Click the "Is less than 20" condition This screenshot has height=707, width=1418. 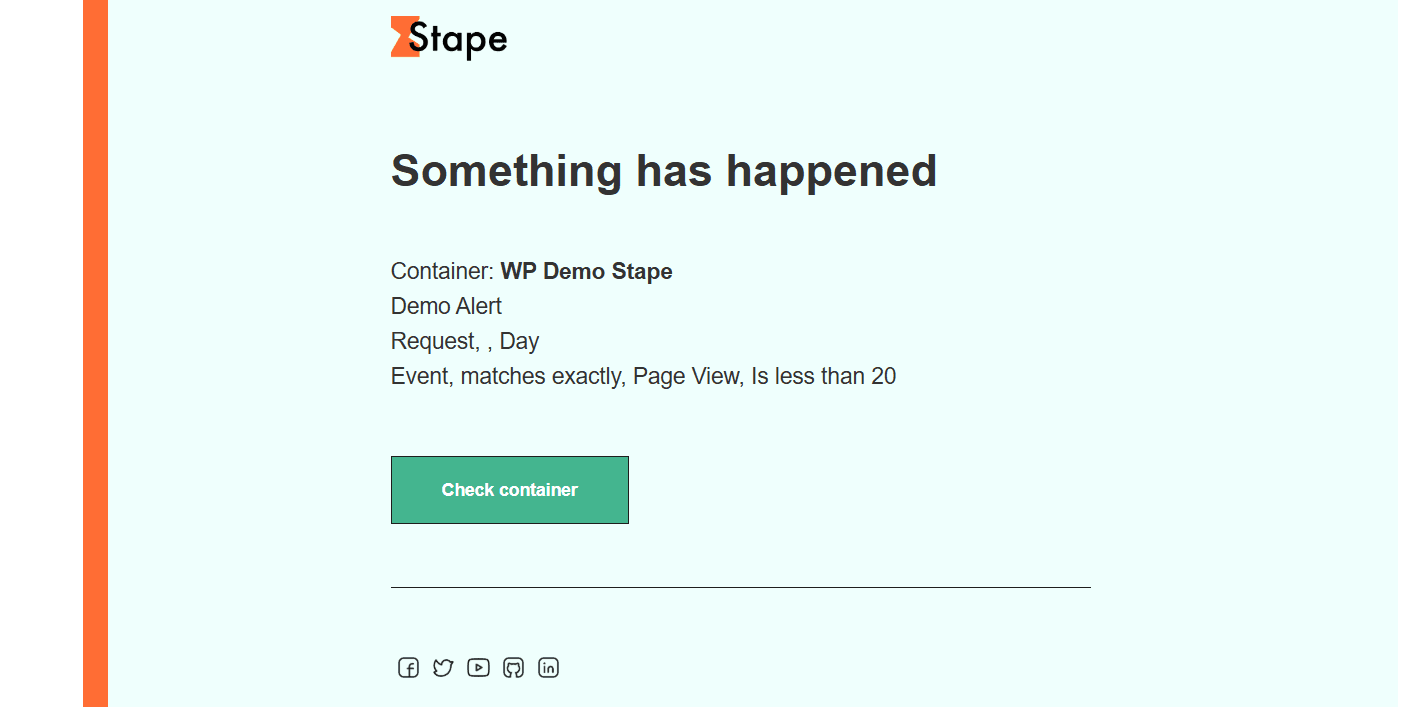click(x=824, y=376)
